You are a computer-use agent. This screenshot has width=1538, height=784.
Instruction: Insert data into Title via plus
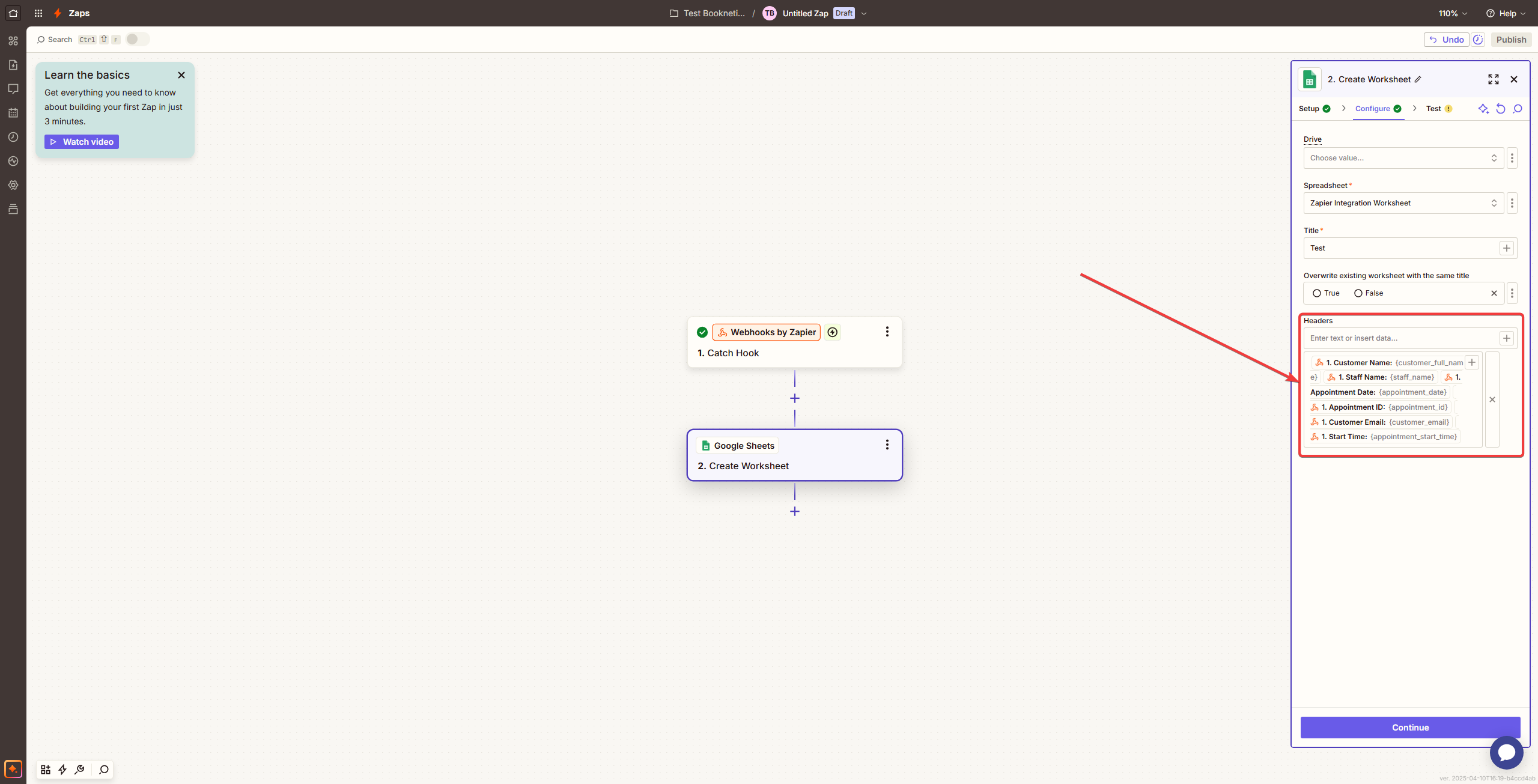(x=1507, y=248)
